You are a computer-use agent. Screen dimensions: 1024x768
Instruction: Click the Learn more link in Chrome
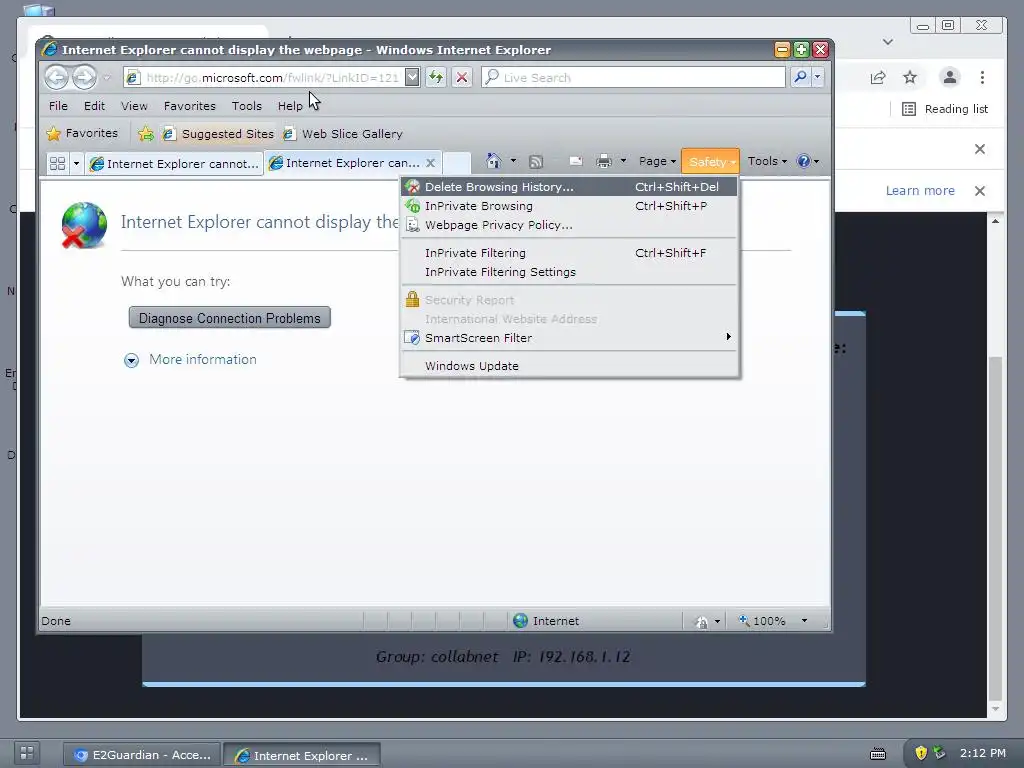tap(920, 191)
